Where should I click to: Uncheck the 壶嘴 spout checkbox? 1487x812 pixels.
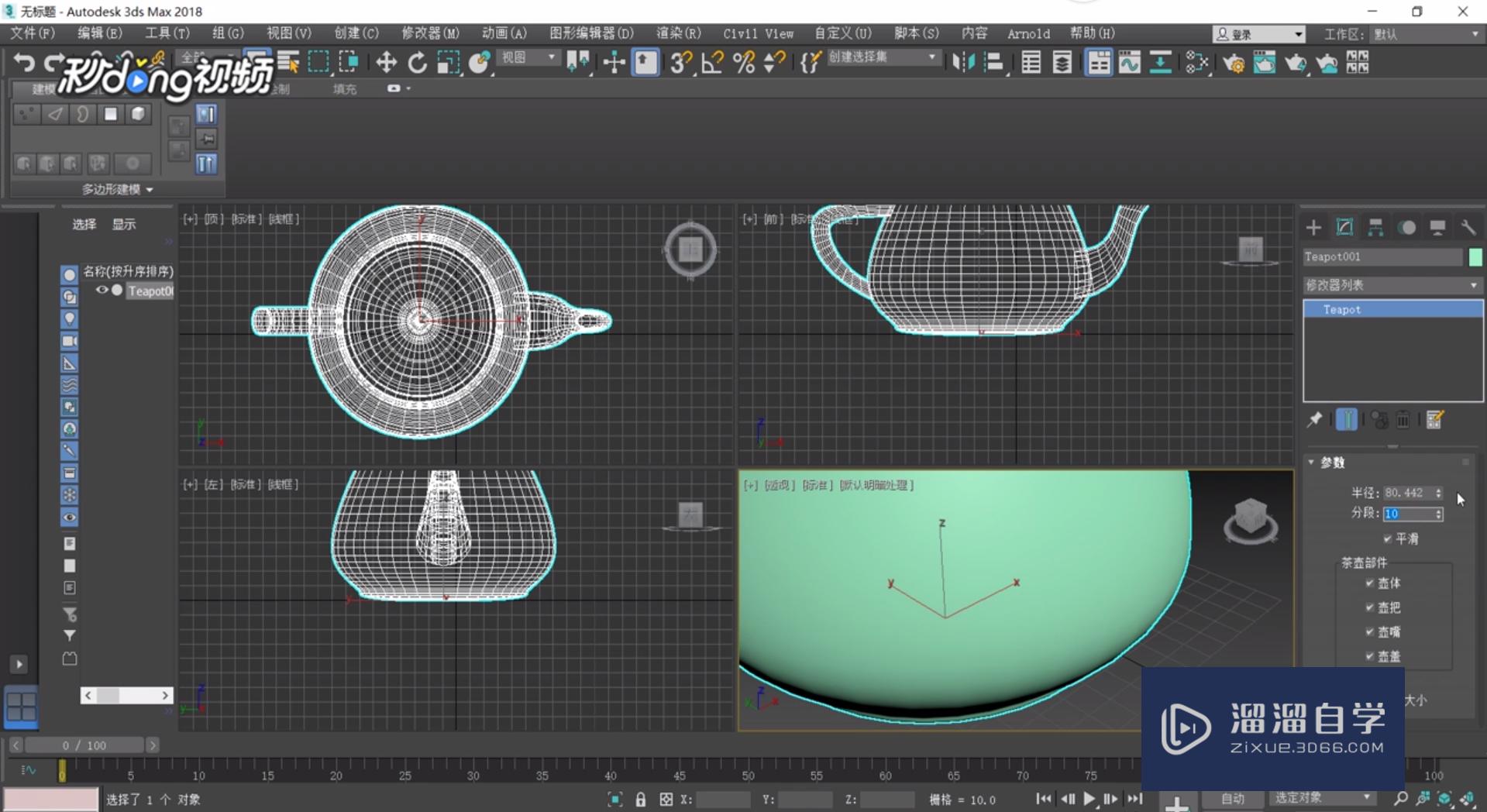point(1369,631)
